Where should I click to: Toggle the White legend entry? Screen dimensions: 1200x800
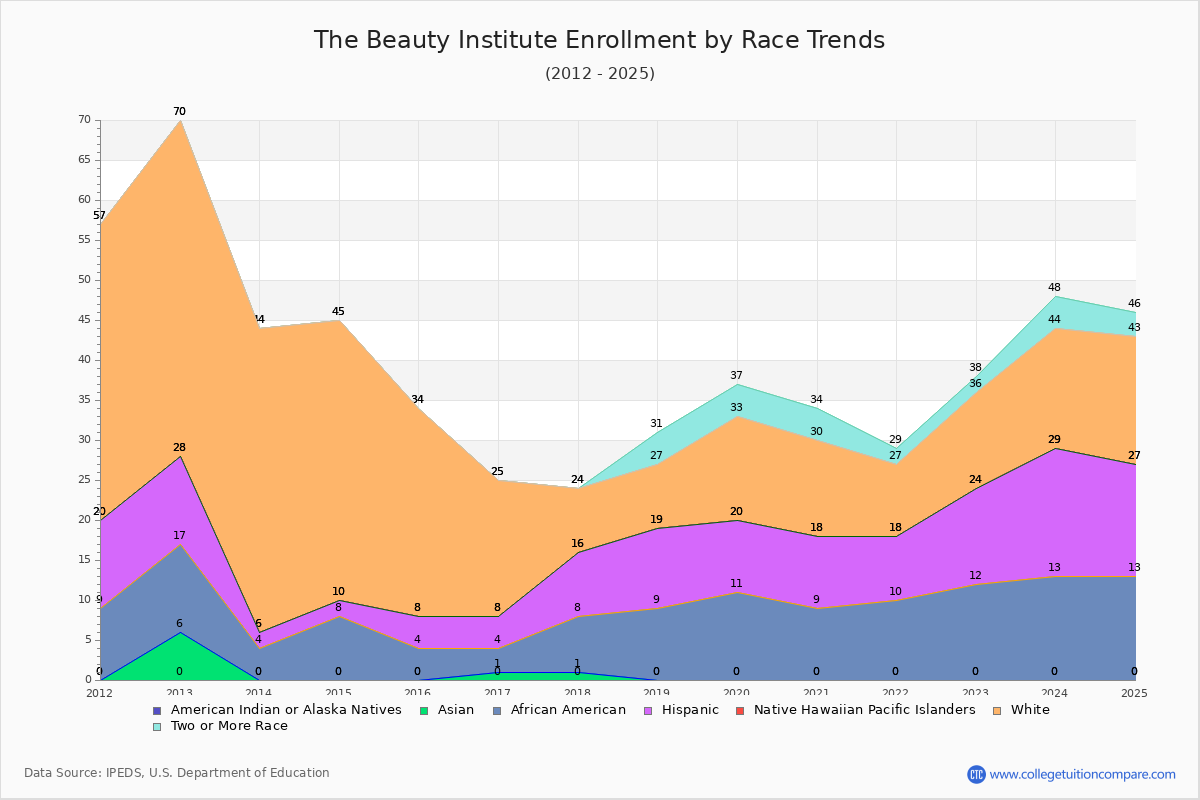[1021, 710]
